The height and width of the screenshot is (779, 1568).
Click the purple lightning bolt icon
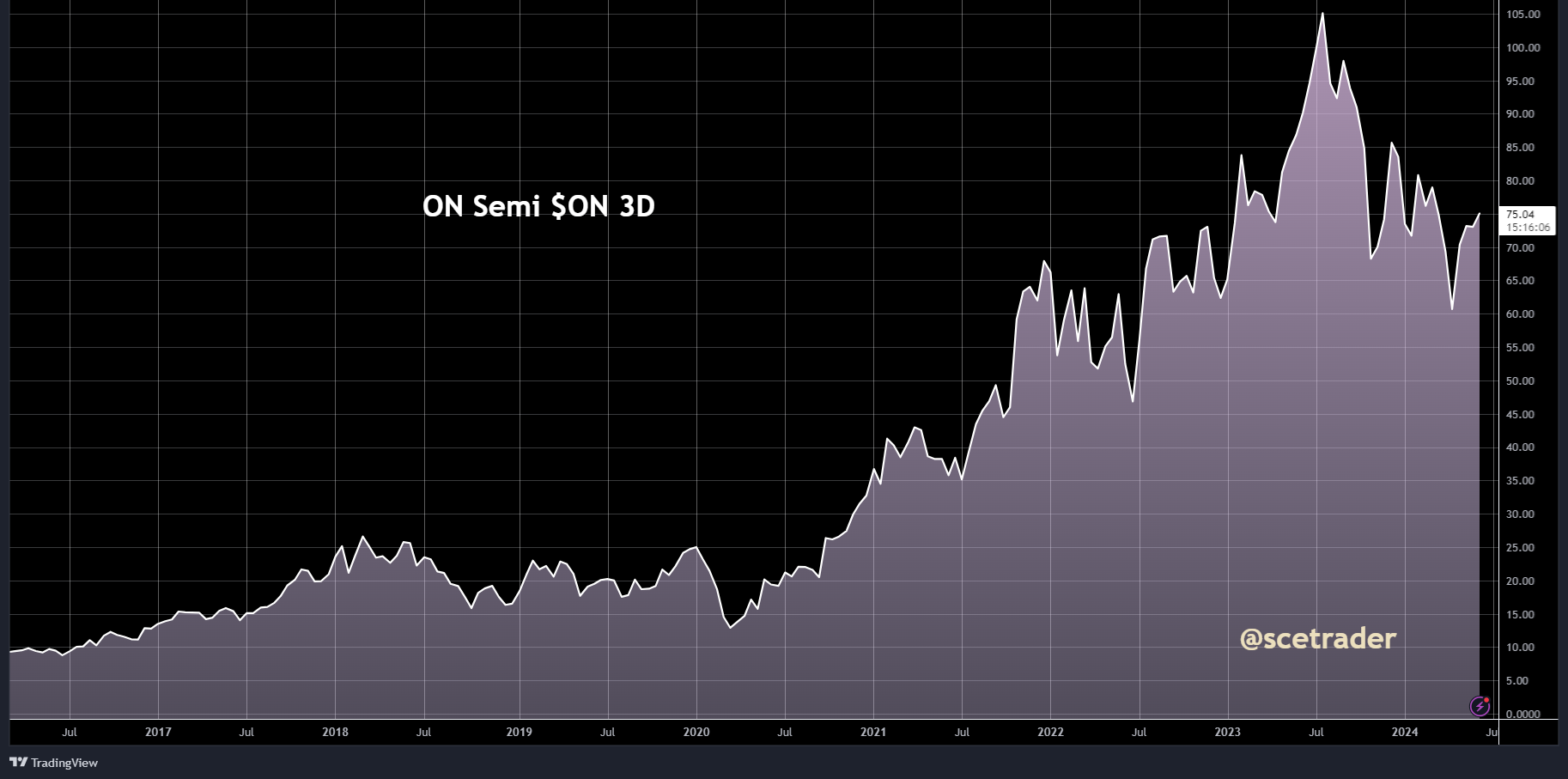click(1480, 706)
